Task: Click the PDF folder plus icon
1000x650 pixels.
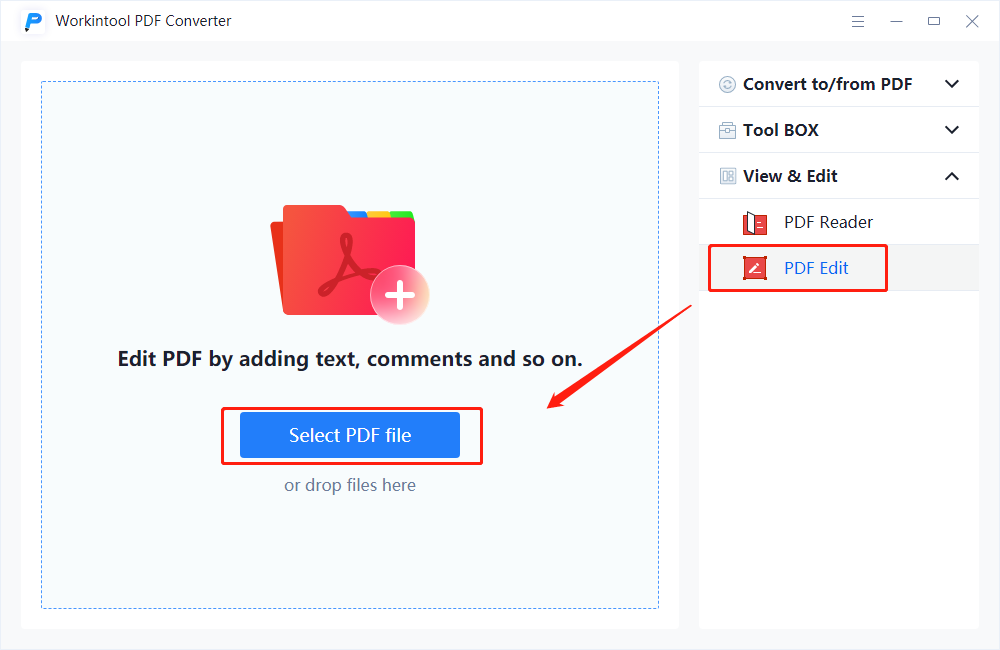Action: 349,264
